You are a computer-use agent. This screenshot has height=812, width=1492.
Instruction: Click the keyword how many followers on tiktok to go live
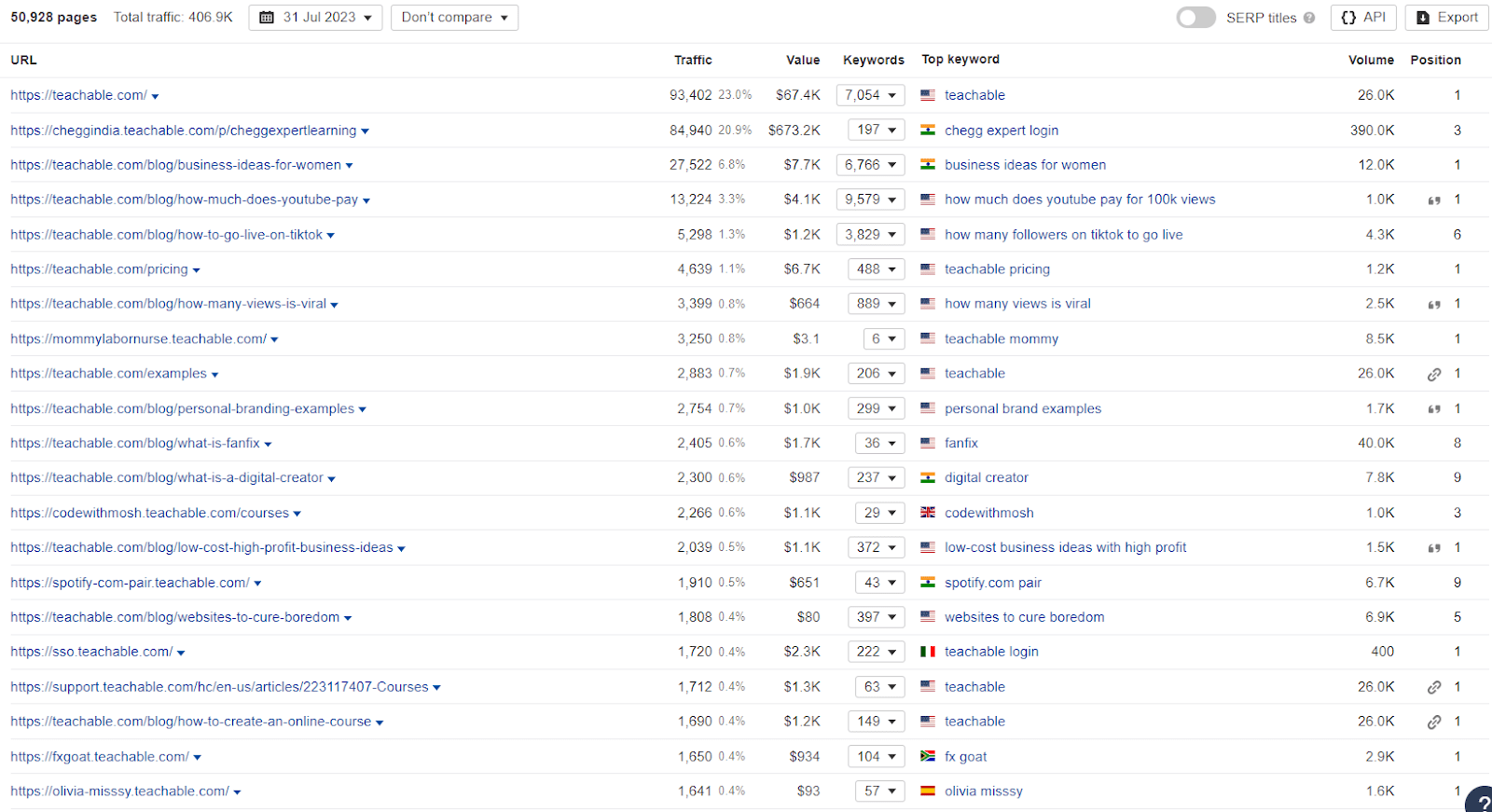click(x=1063, y=235)
